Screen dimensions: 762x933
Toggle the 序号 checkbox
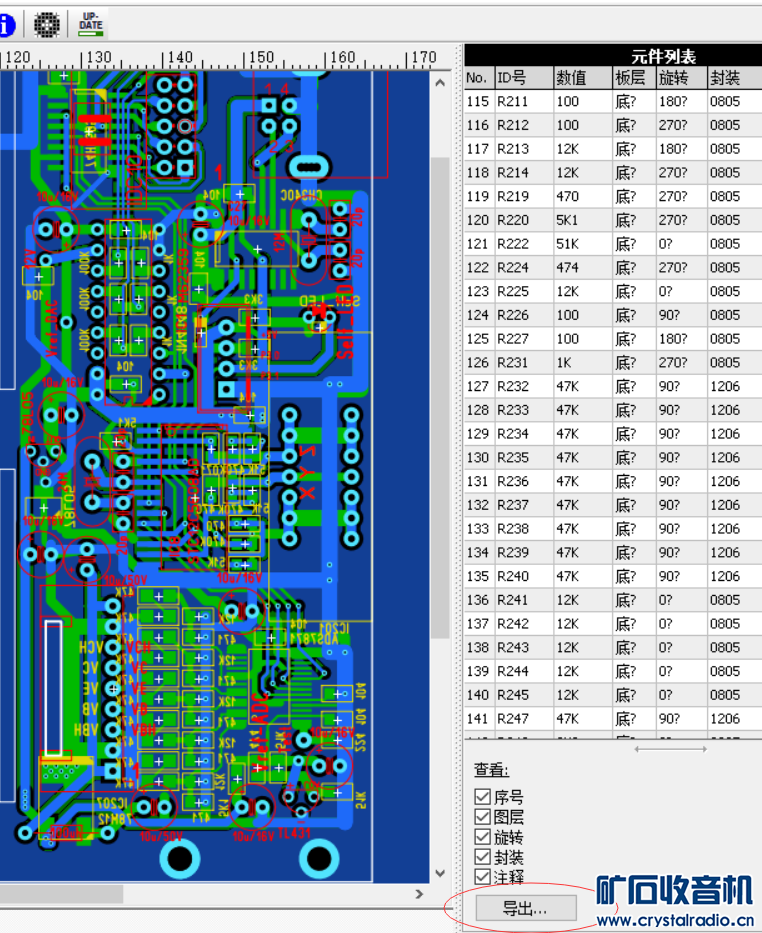tap(482, 797)
